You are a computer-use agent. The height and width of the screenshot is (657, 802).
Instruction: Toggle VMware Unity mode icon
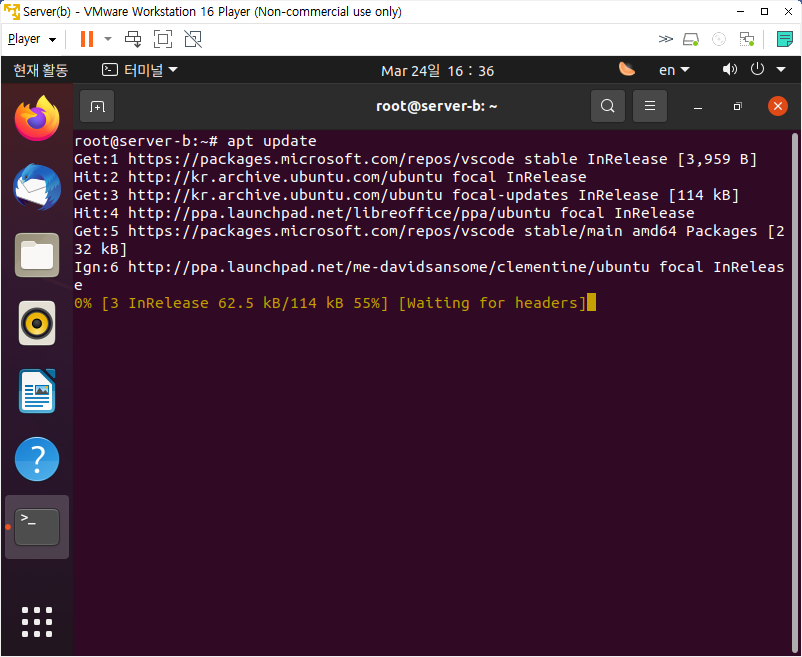tap(193, 39)
